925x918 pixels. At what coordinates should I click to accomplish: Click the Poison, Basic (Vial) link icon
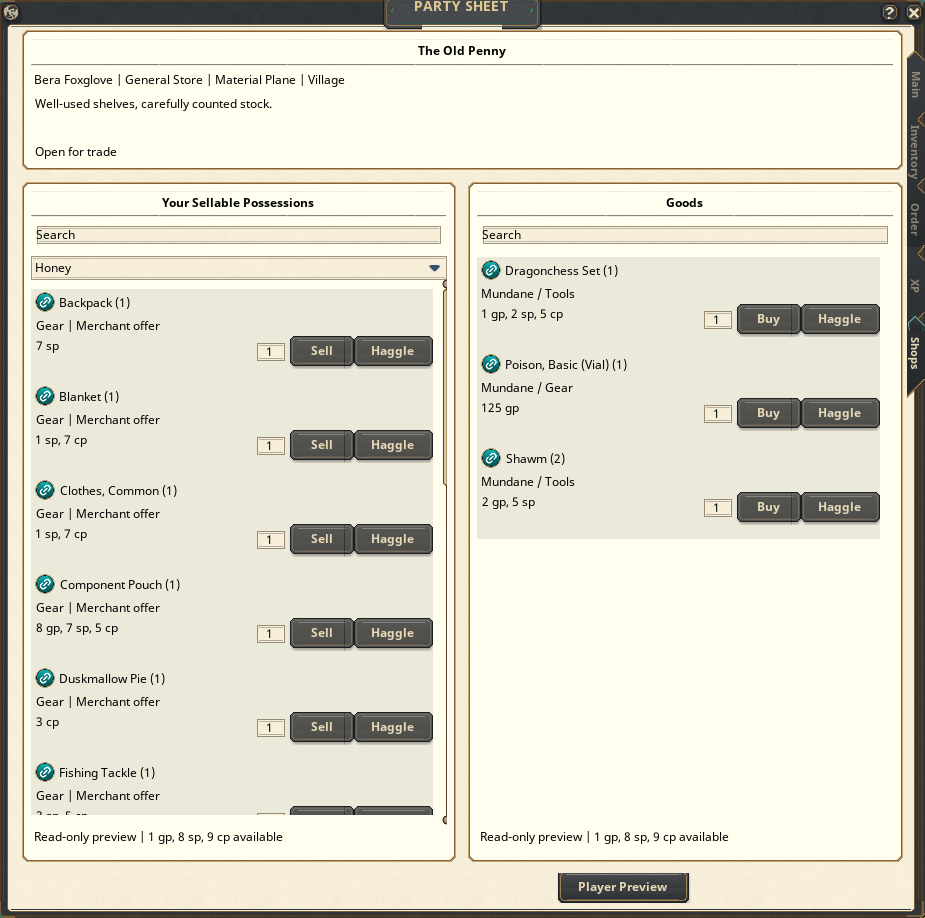[491, 364]
